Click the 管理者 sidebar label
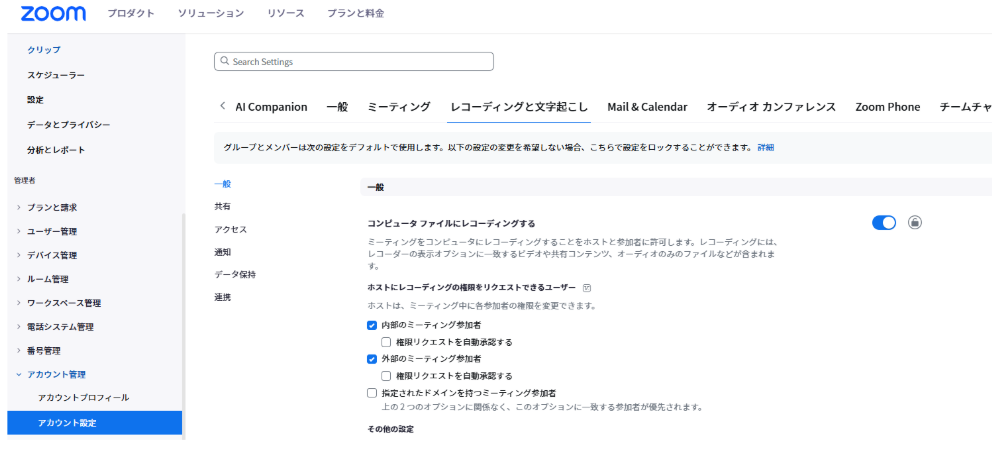Viewport: 992px width, 451px height. coord(25,181)
